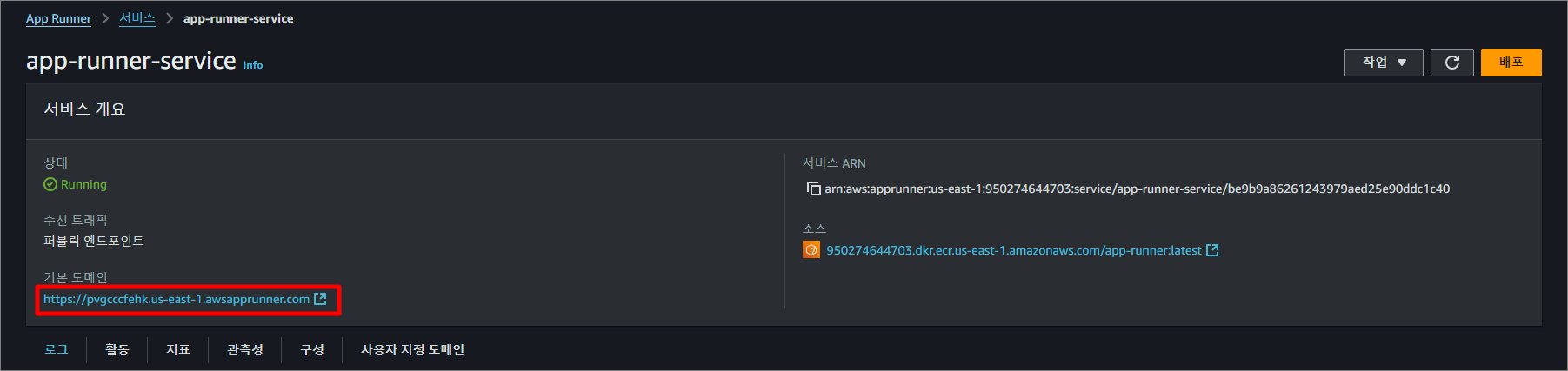Click the orange 배포 button
This screenshot has height=371, width=1568.
pyautogui.click(x=1511, y=63)
